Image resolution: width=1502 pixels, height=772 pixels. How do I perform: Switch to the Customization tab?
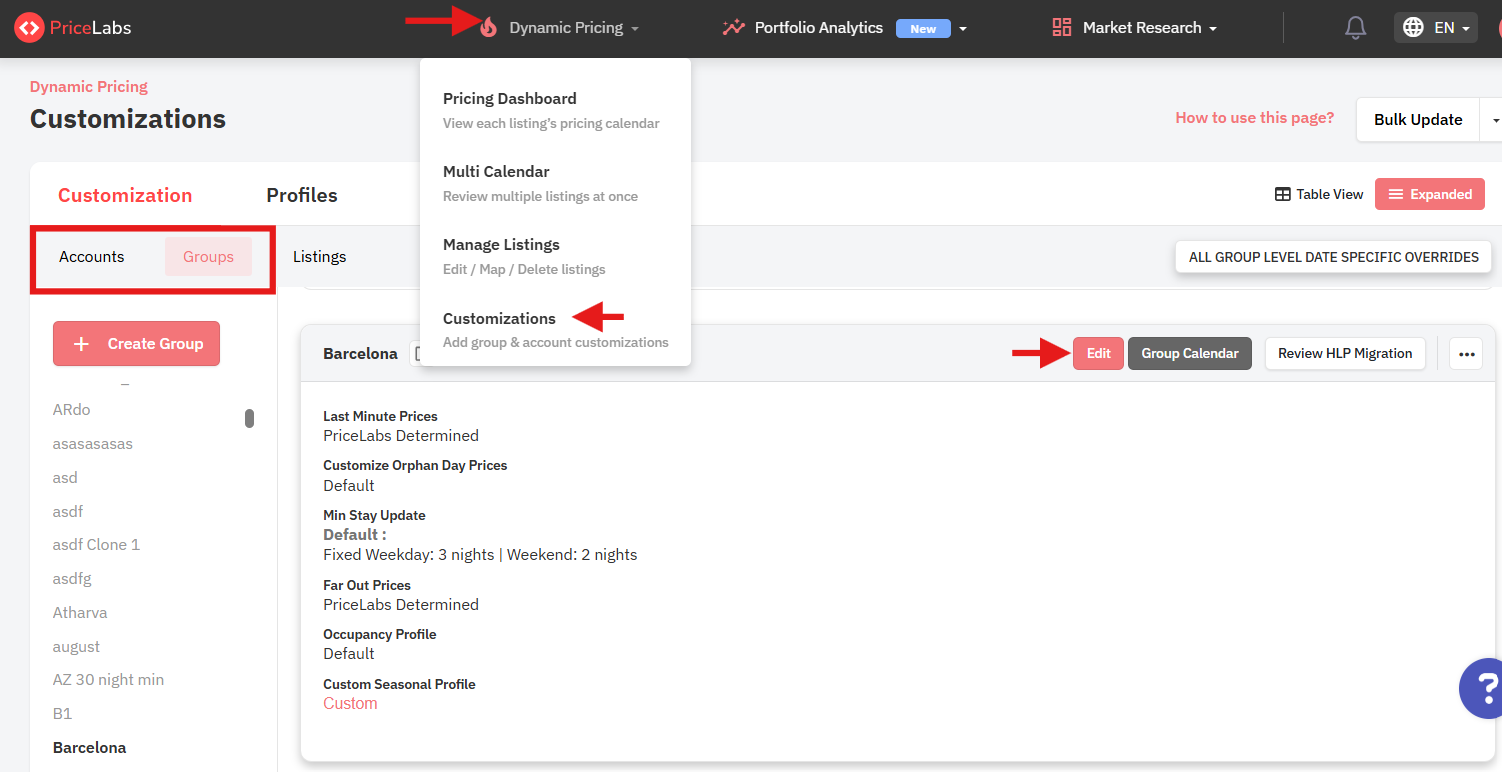point(125,195)
